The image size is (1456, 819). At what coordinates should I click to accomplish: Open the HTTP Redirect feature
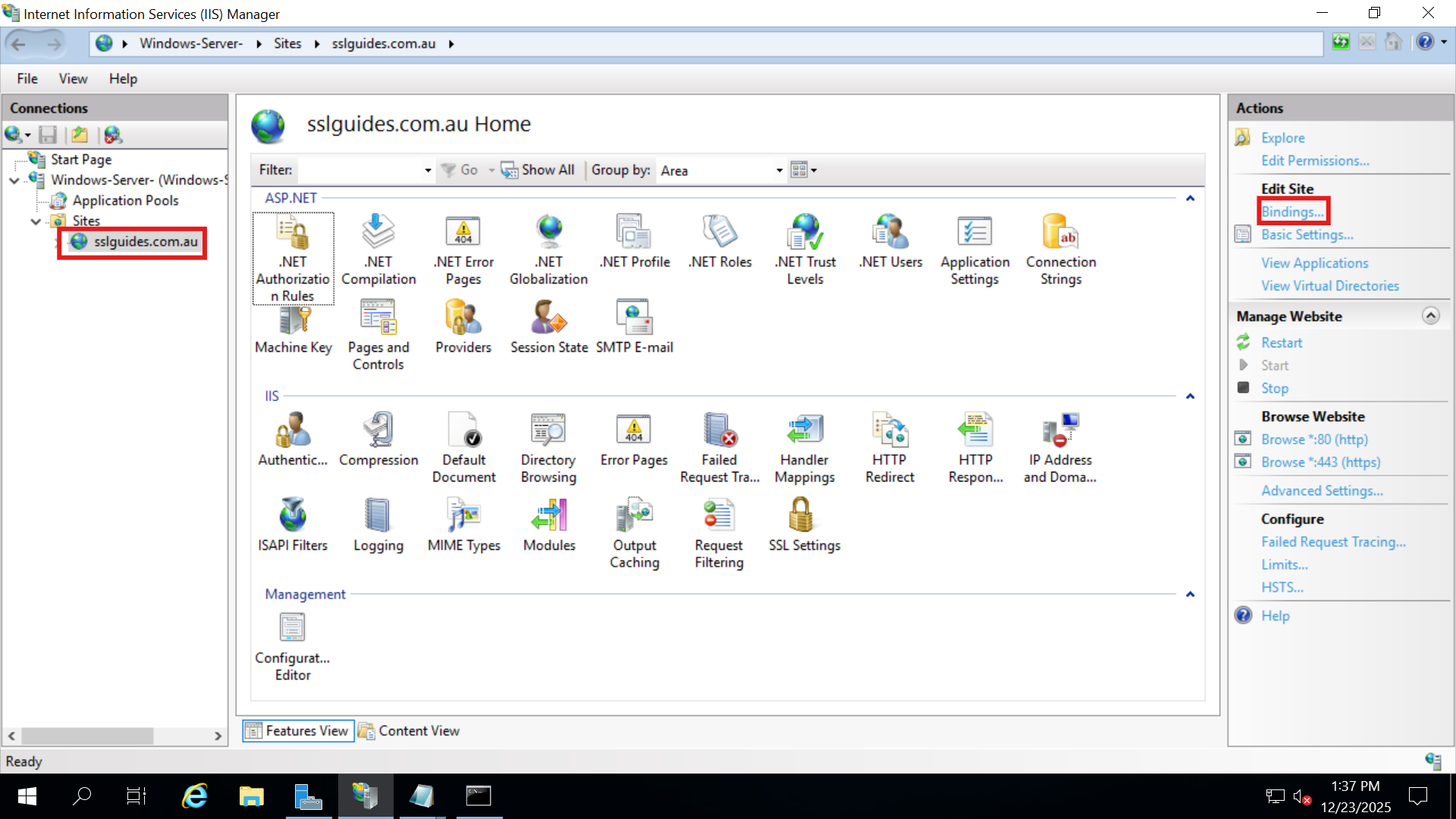tap(890, 448)
